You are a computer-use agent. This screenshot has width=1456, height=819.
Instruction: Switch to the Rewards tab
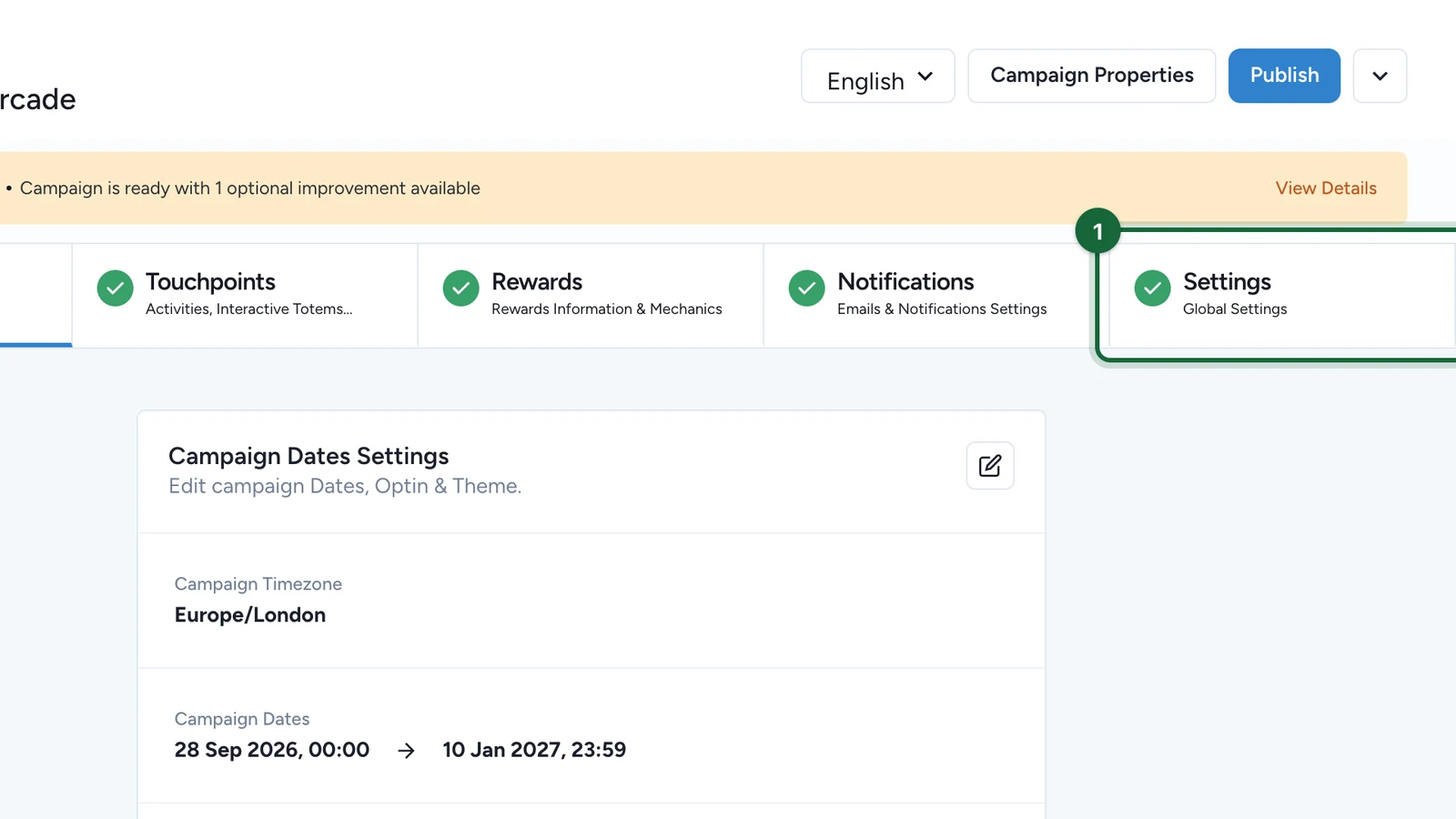click(x=591, y=295)
